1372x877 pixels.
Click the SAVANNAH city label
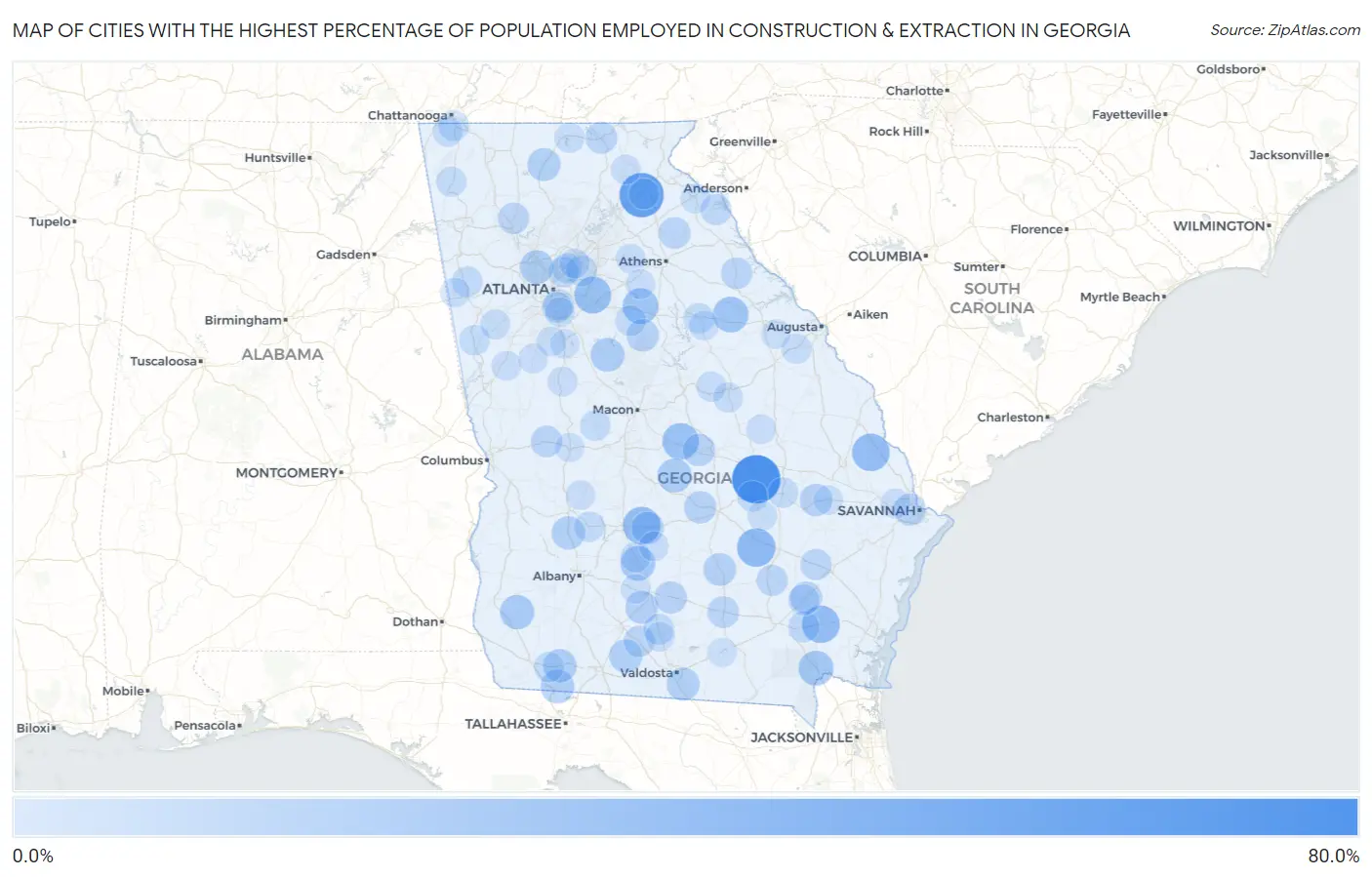click(876, 510)
